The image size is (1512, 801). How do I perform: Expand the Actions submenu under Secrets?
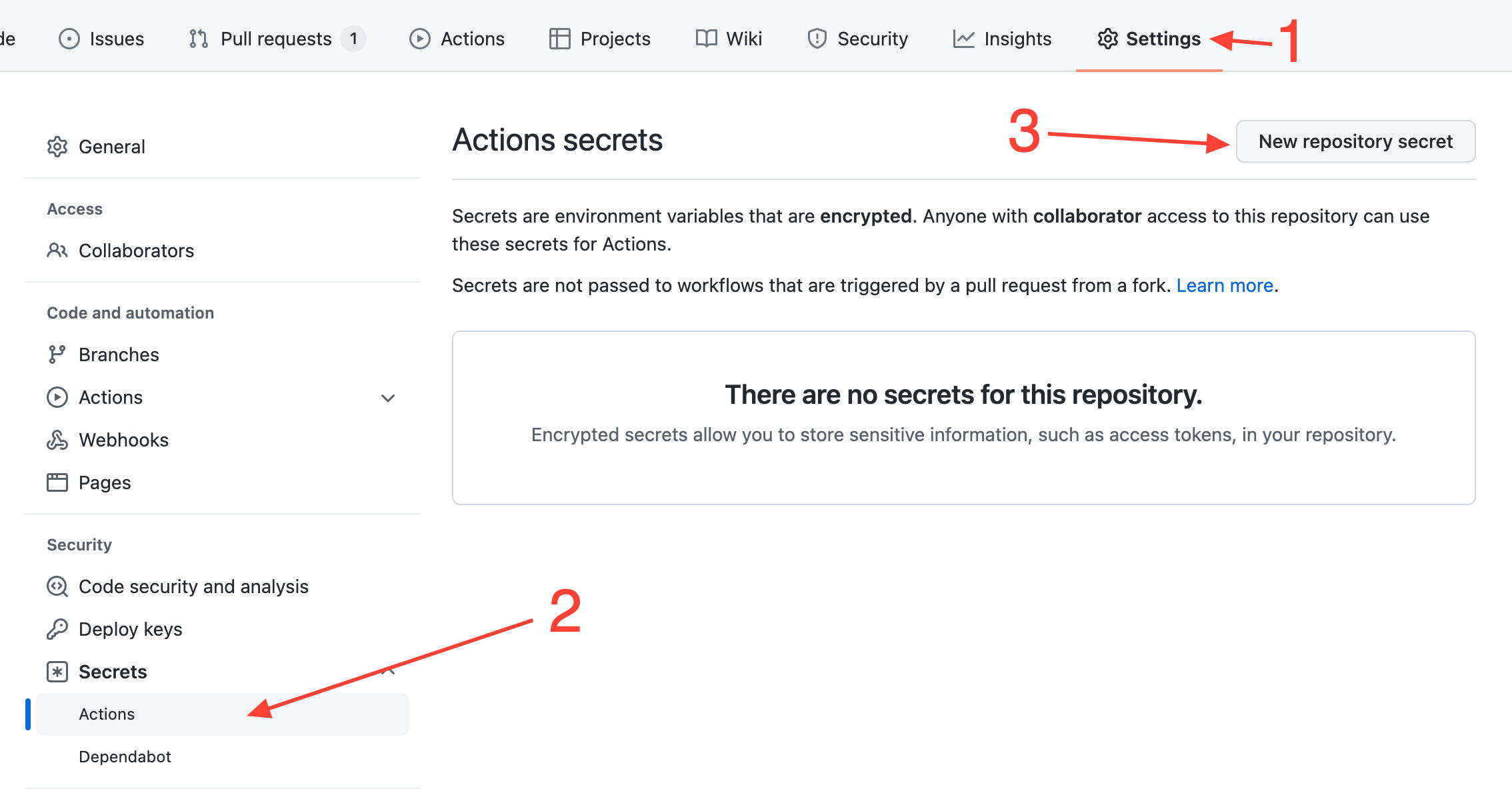pyautogui.click(x=107, y=713)
